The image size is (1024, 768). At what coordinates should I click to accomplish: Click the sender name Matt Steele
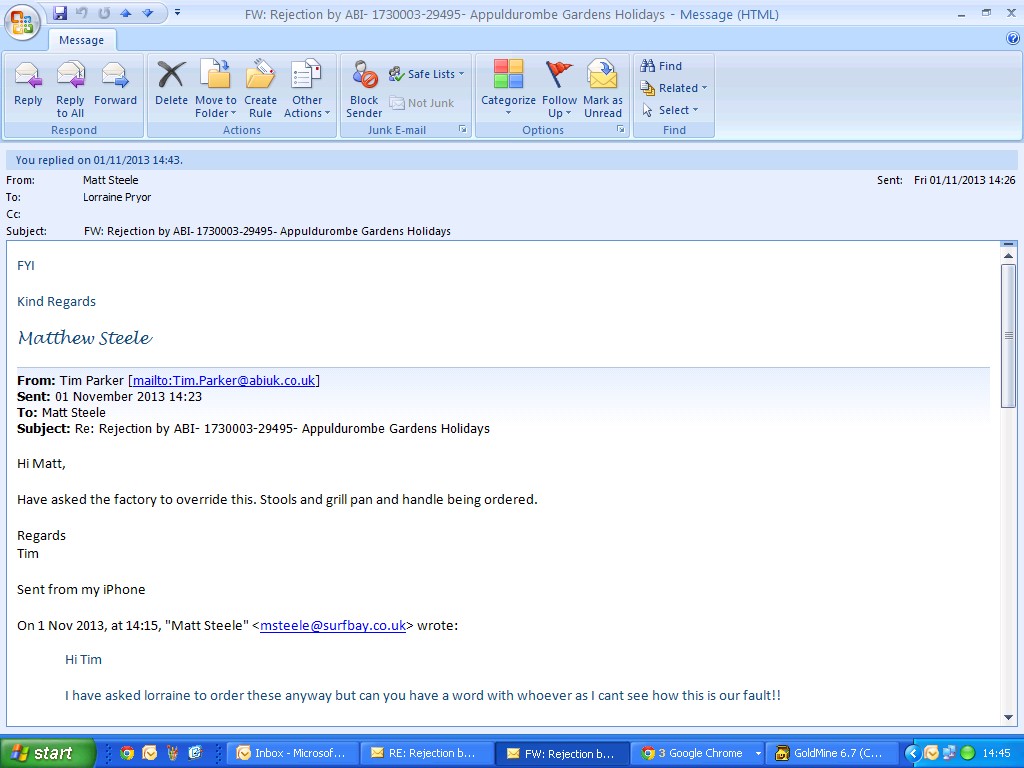pos(110,180)
